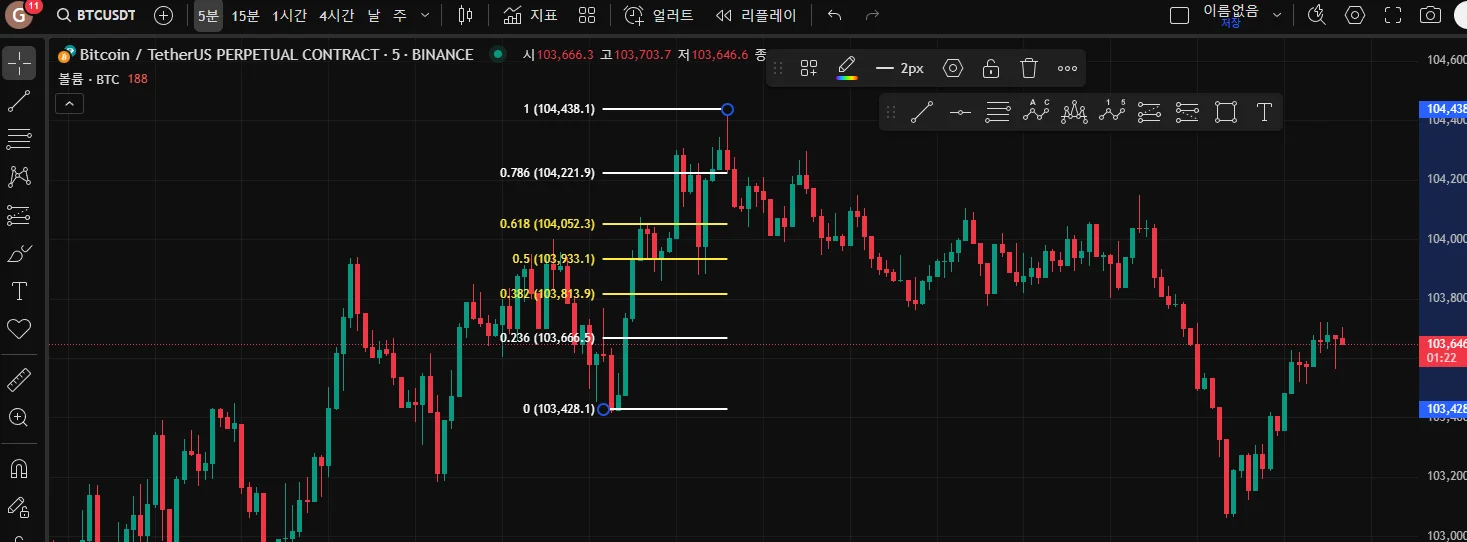The image size is (1467, 542).
Task: Switch to the 4시간 timeframe
Action: click(336, 15)
